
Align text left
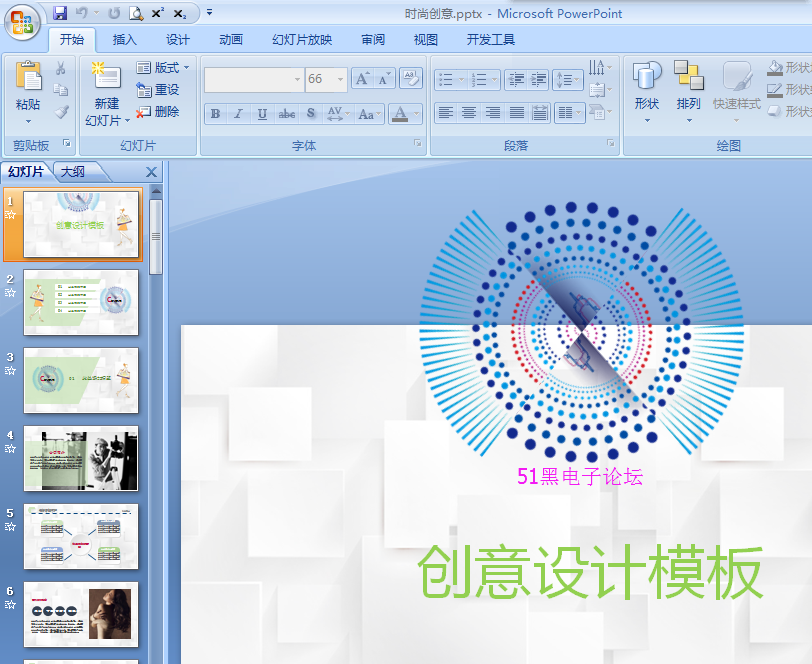[x=446, y=112]
